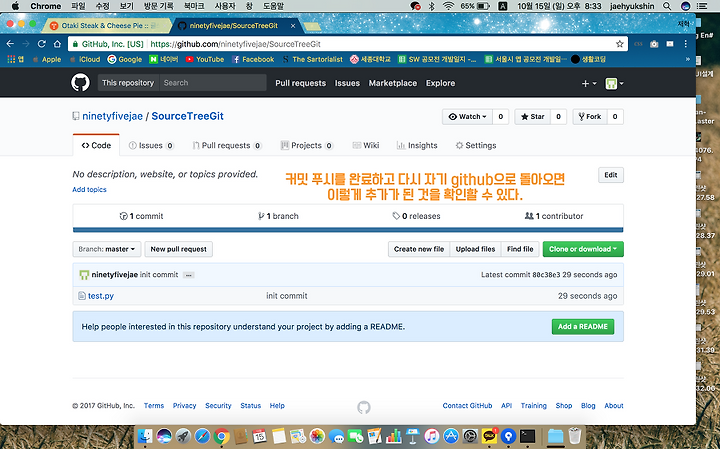
Task: Open iTunes from the Dock
Action: tap(432, 436)
